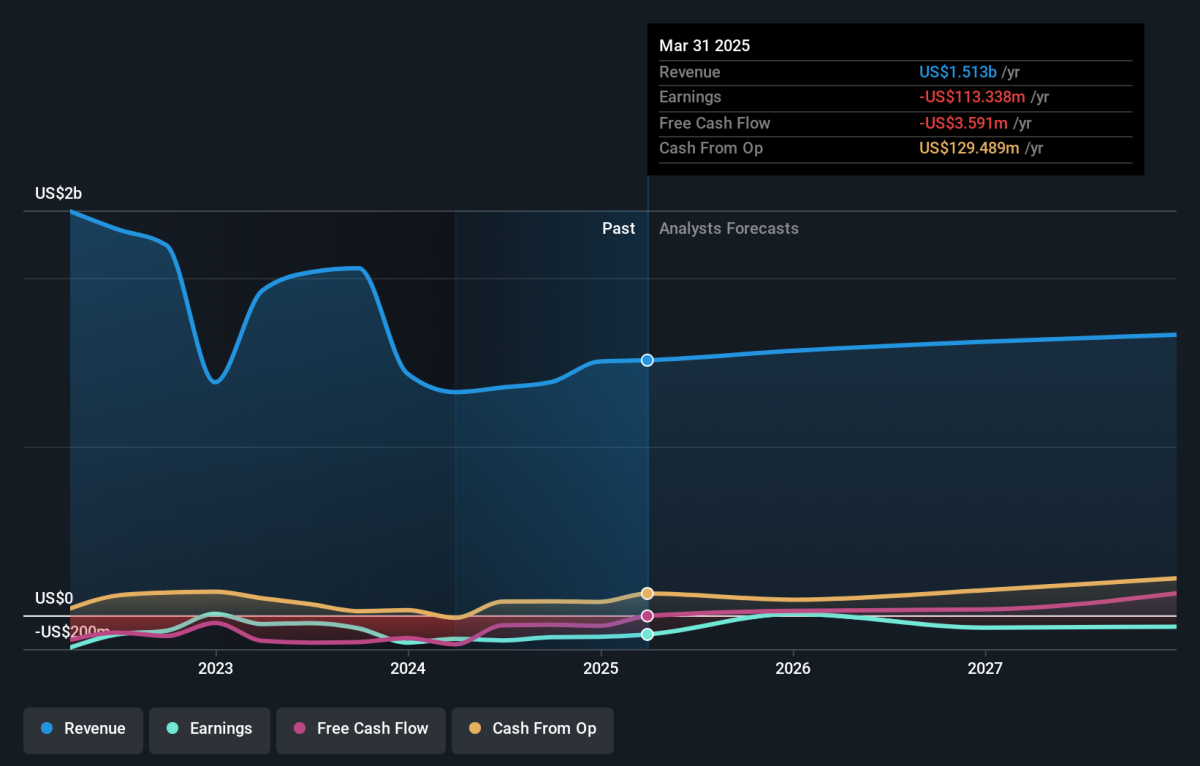This screenshot has height=766, width=1200.
Task: Click the US$2b y-axis label
Action: [x=58, y=194]
